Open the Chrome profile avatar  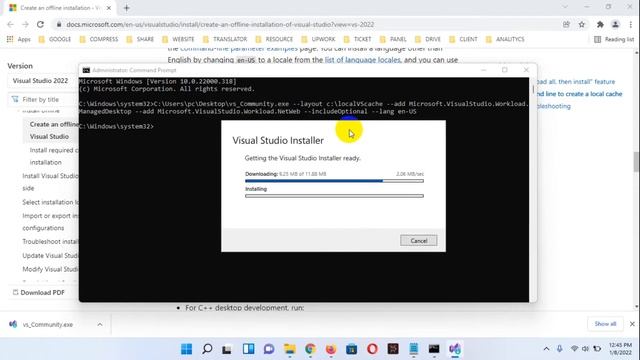pyautogui.click(x=615, y=24)
